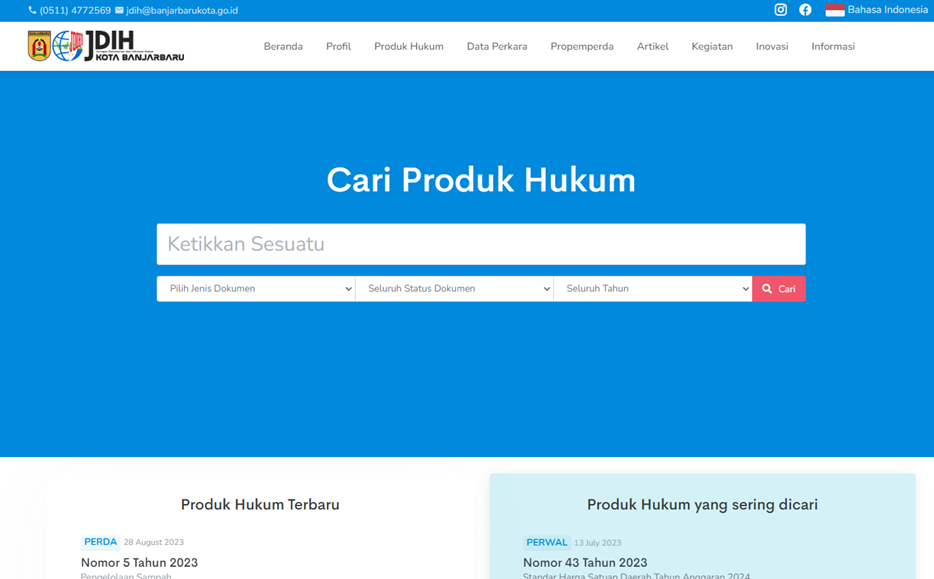The image size is (934, 579).
Task: Open the Produk Hukum menu
Action: pyautogui.click(x=408, y=47)
